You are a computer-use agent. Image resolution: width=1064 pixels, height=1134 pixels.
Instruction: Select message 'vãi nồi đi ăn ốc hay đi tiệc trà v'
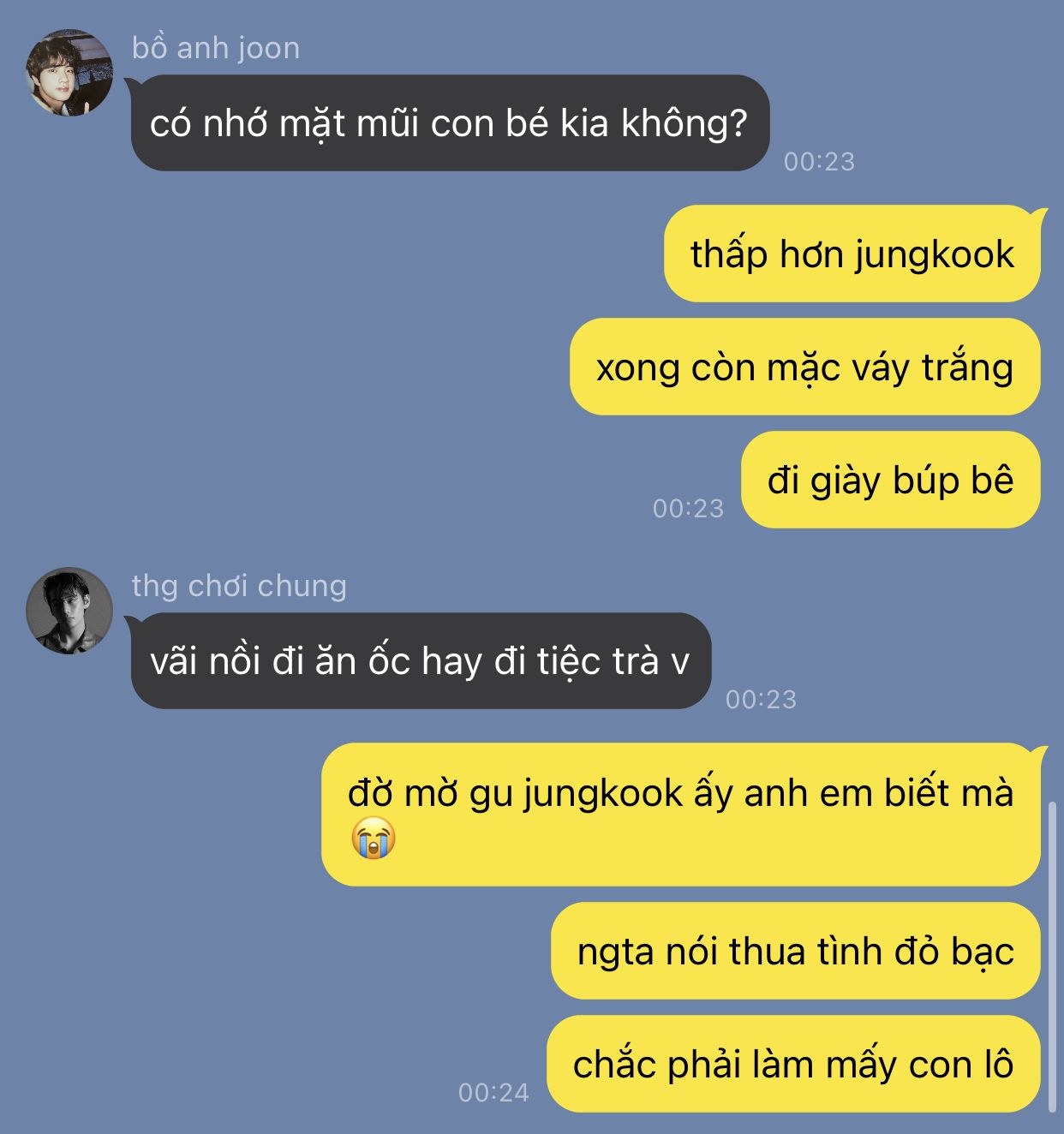(x=421, y=661)
